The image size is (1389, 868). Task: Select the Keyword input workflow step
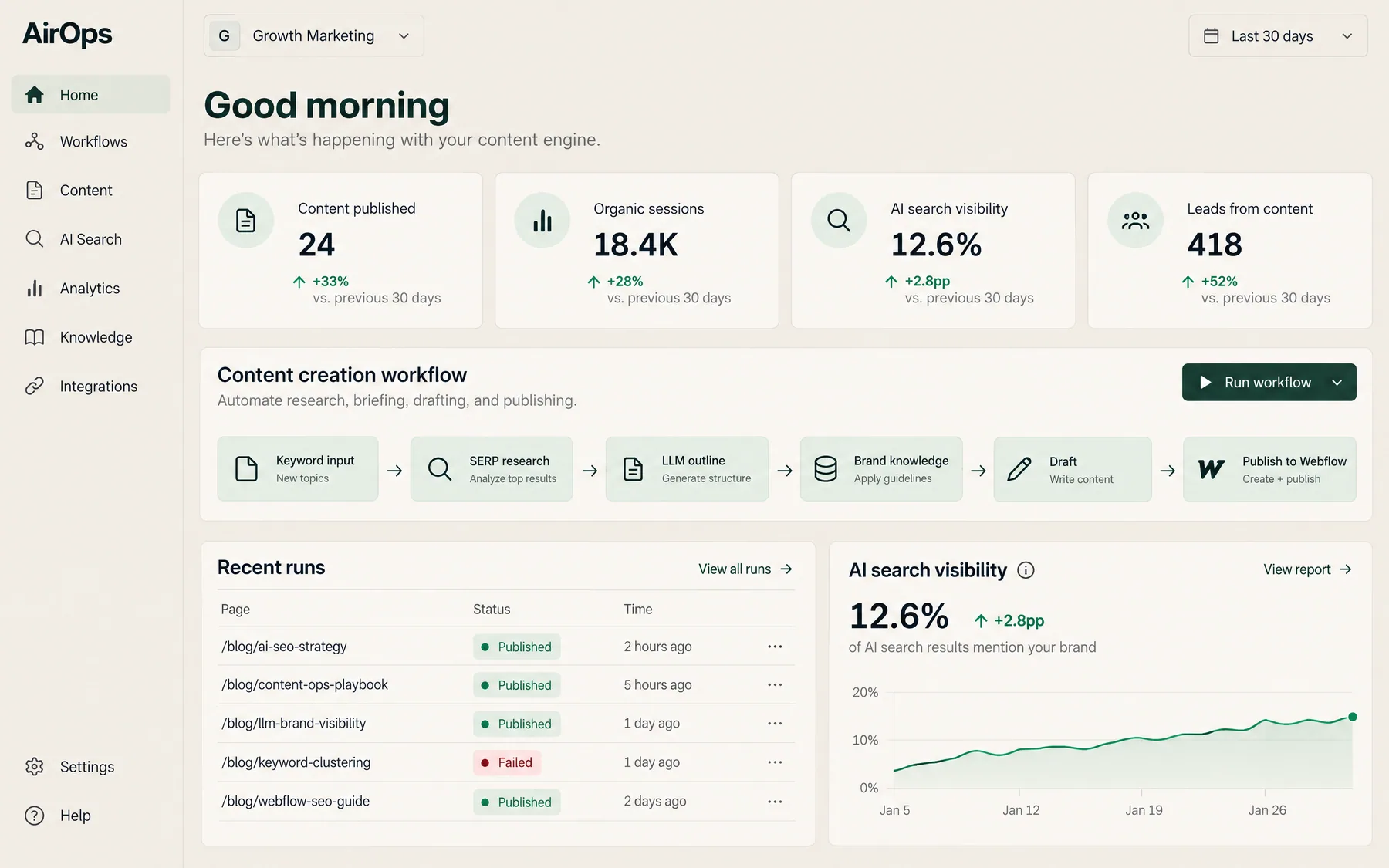pyautogui.click(x=298, y=469)
